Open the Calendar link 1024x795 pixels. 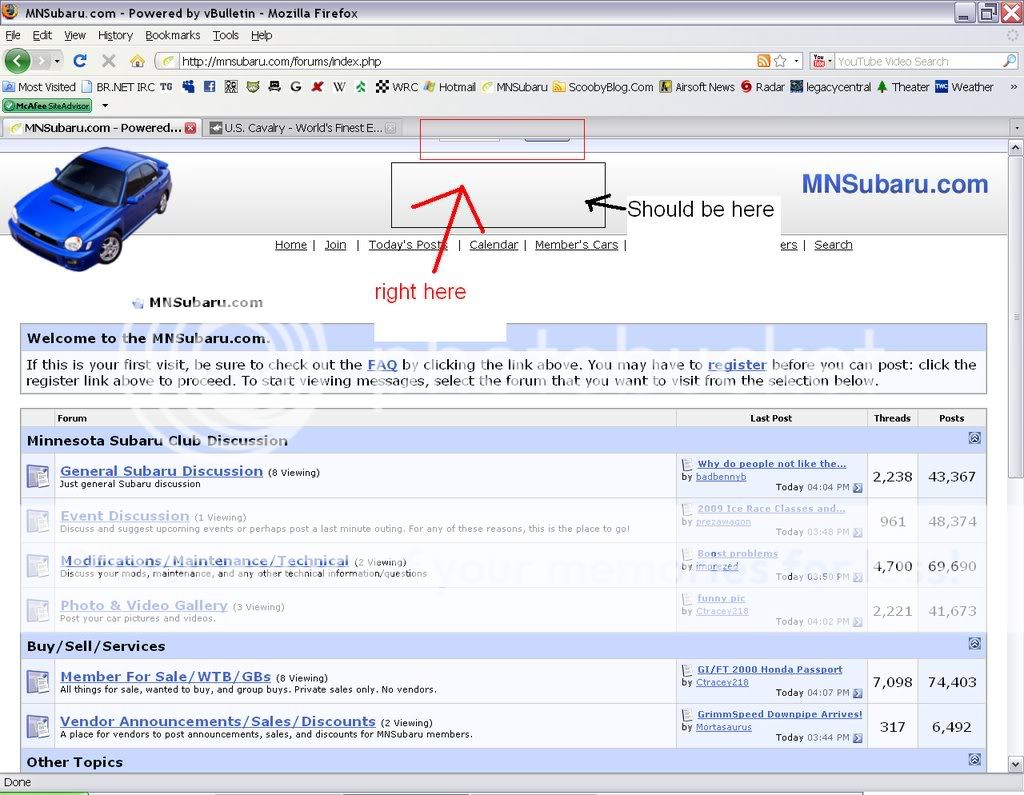pos(493,244)
